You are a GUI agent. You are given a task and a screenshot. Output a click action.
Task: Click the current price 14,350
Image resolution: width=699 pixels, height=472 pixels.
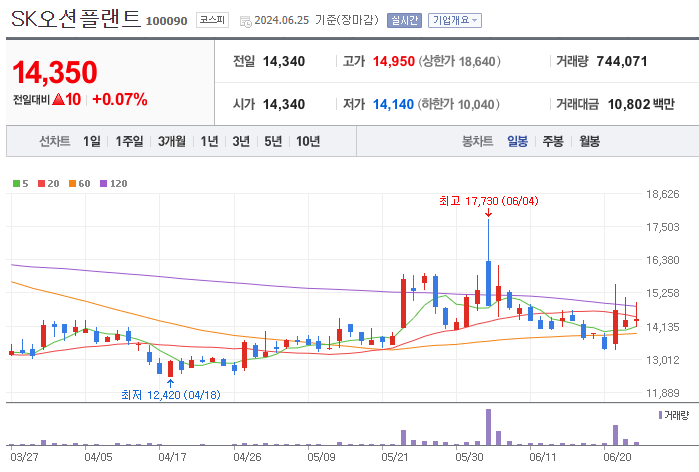pos(55,72)
